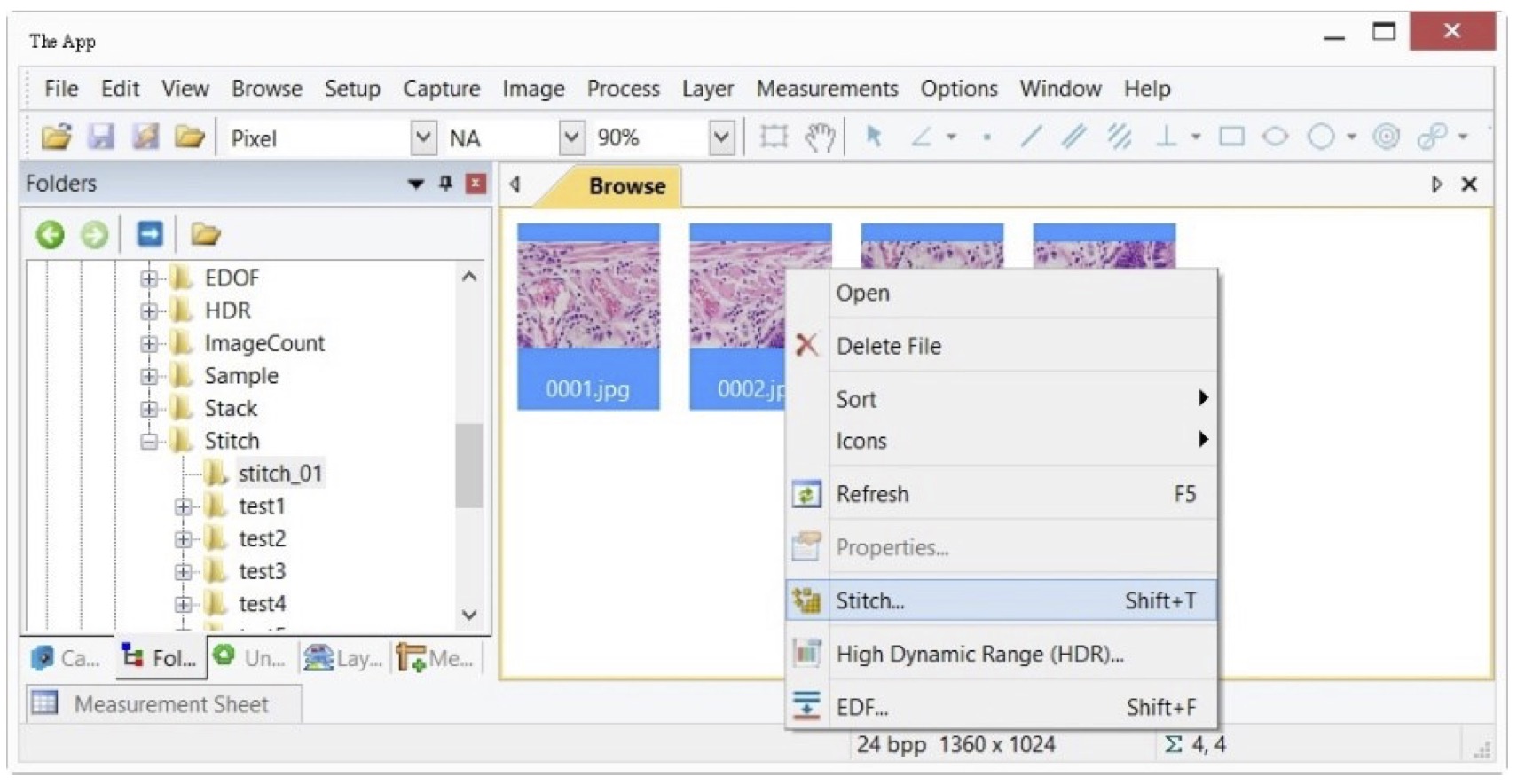Switch to the Me... measurement panel tab
Viewport: 1517px width, 784px height.
pyautogui.click(x=436, y=658)
